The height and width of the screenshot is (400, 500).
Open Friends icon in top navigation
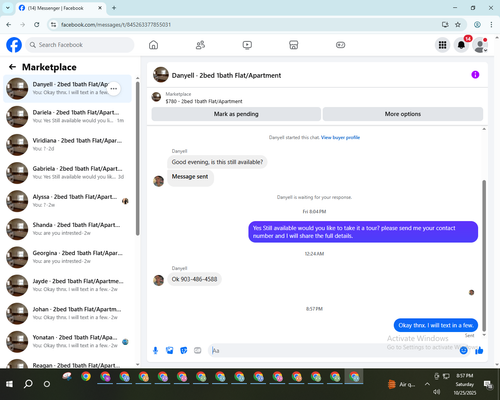tap(200, 45)
